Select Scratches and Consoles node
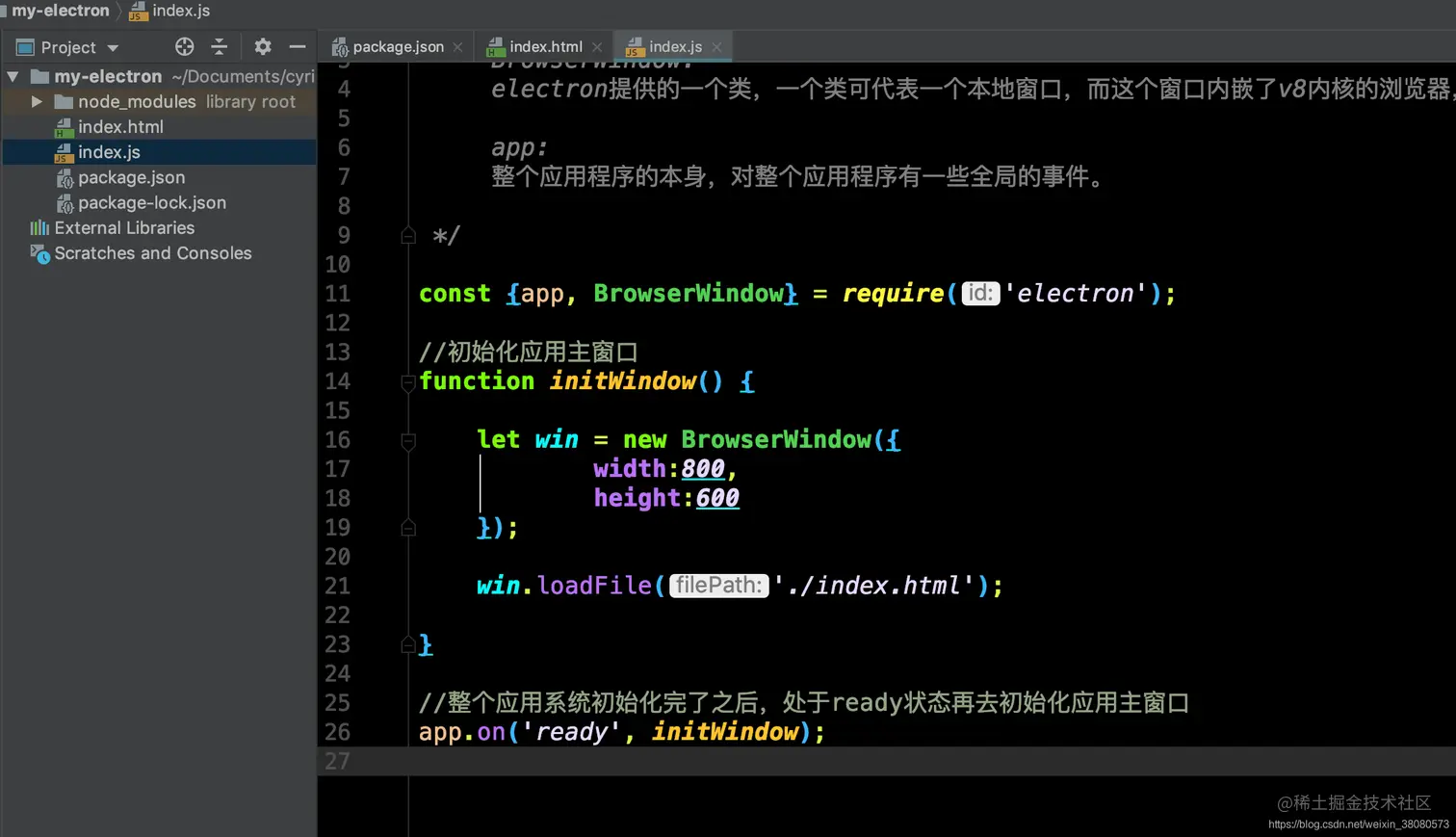Viewport: 1456px width, 837px height. (x=153, y=252)
